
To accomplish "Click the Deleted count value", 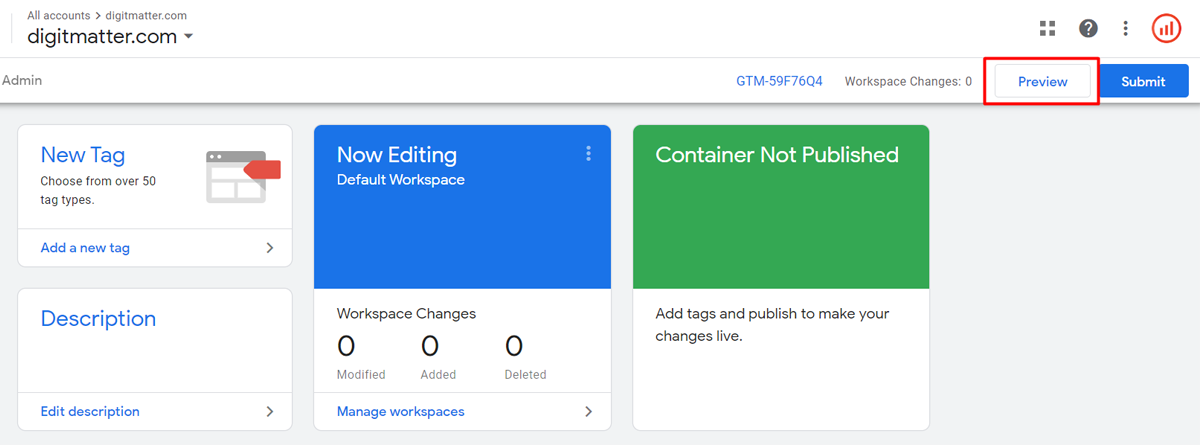I will click(x=514, y=346).
